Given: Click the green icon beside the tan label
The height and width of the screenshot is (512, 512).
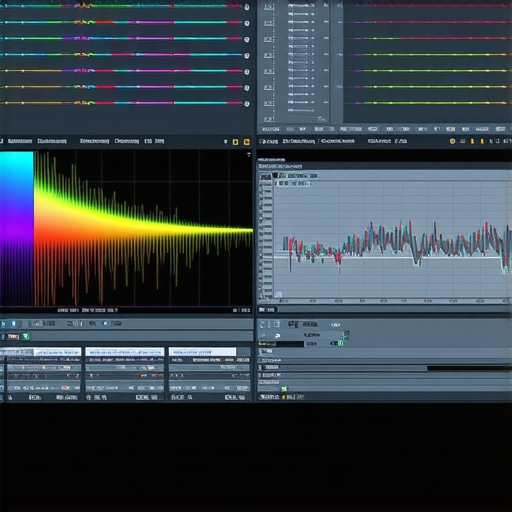Looking at the screenshot, I should click(26, 336).
